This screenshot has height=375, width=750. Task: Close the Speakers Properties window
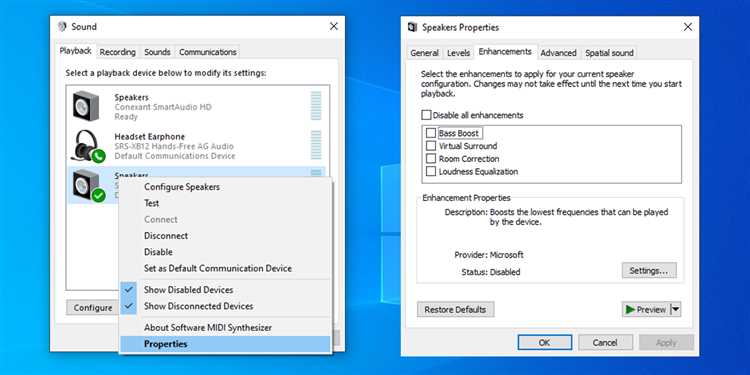pyautogui.click(x=688, y=27)
